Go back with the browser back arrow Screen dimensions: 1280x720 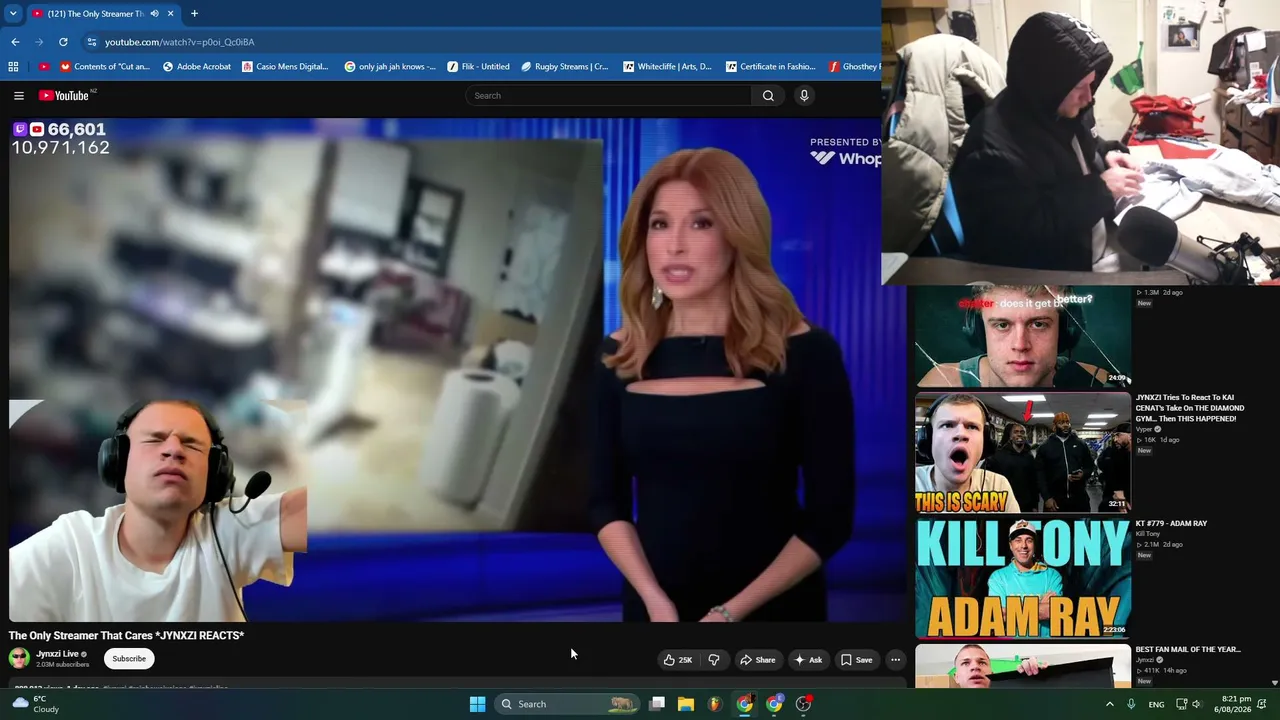click(15, 42)
